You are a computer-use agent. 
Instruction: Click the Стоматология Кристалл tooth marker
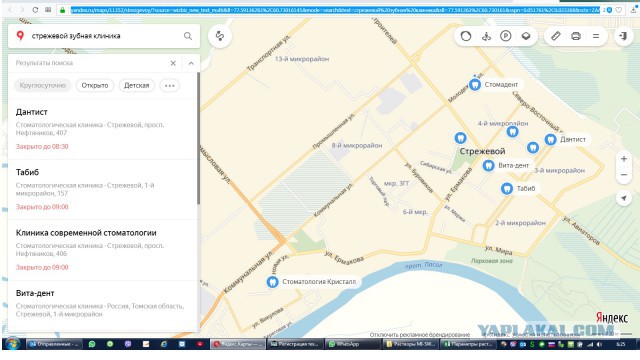click(272, 282)
